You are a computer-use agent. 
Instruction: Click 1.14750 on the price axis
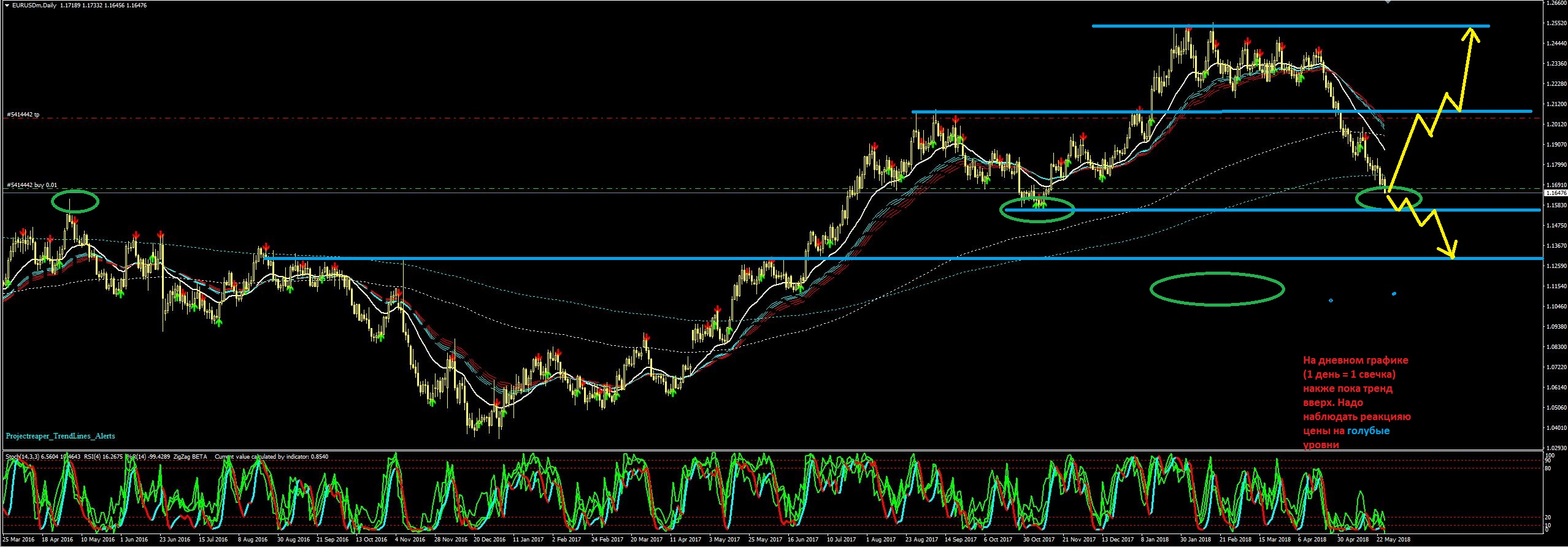[1556, 226]
